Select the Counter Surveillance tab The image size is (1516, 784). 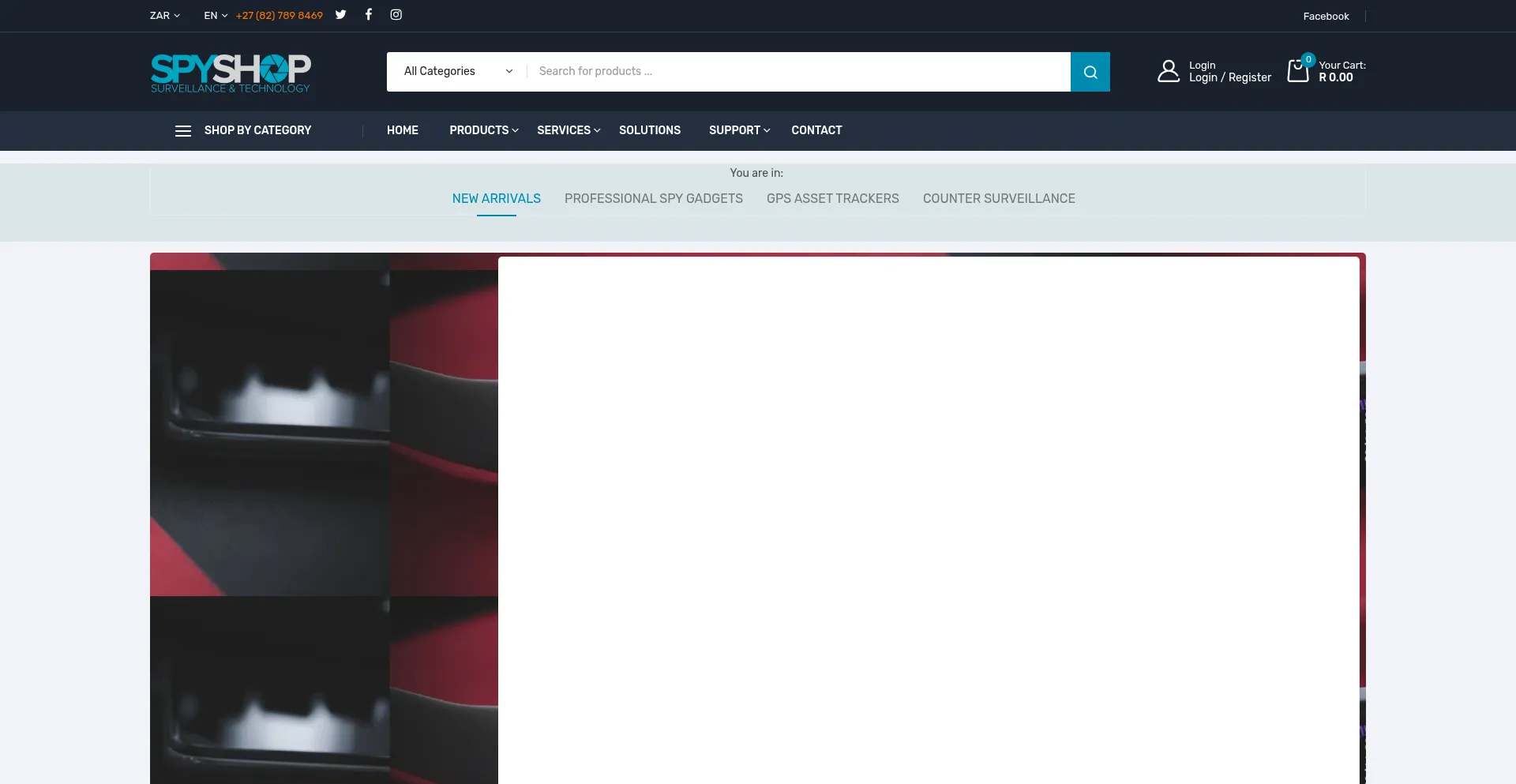click(998, 199)
